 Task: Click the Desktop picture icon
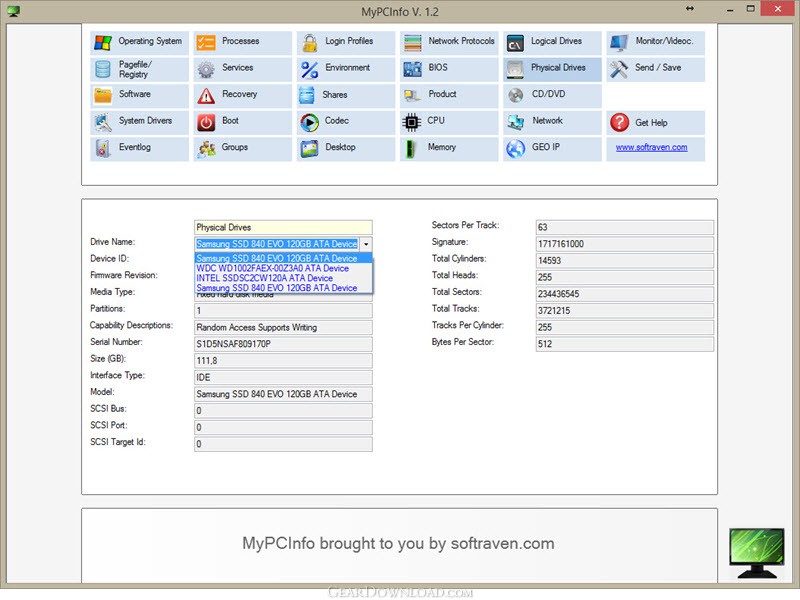tap(309, 148)
